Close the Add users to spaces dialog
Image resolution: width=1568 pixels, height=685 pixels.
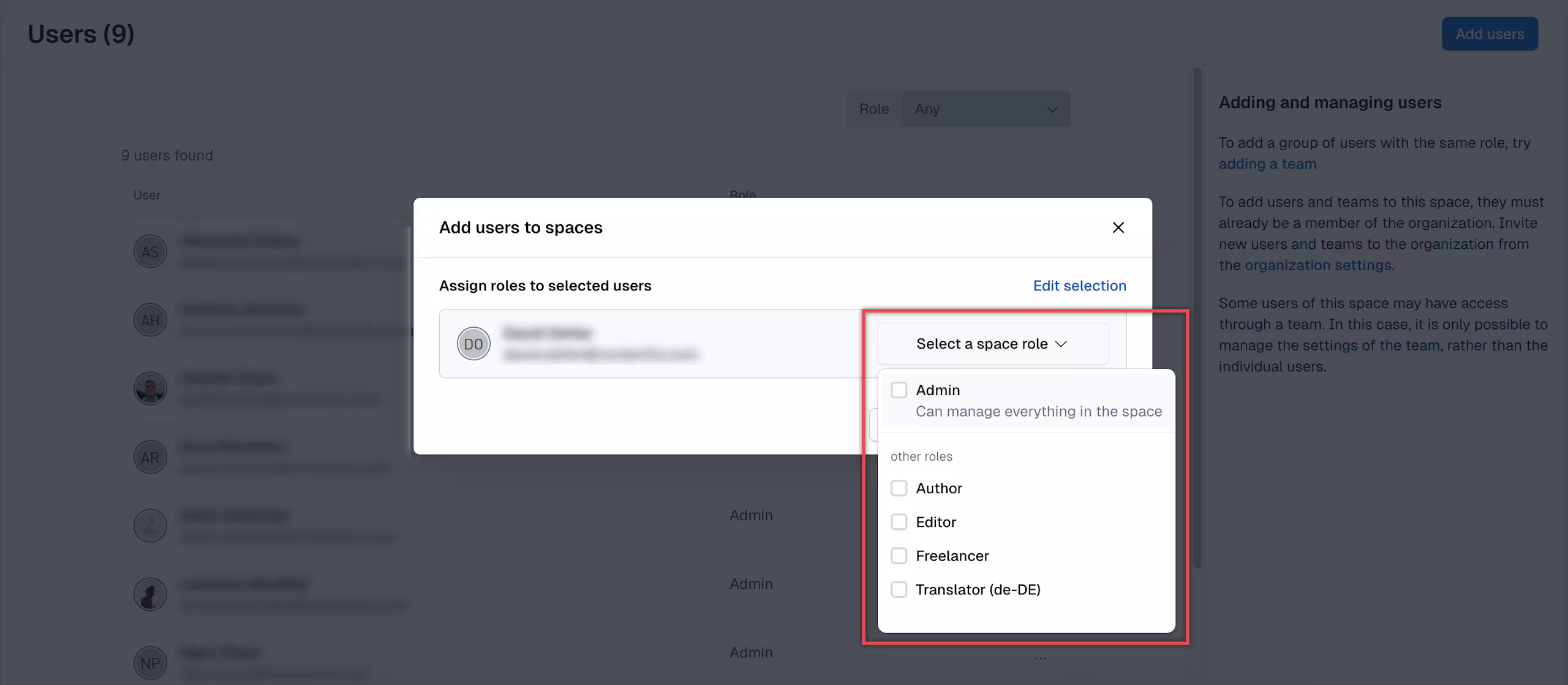(1118, 227)
